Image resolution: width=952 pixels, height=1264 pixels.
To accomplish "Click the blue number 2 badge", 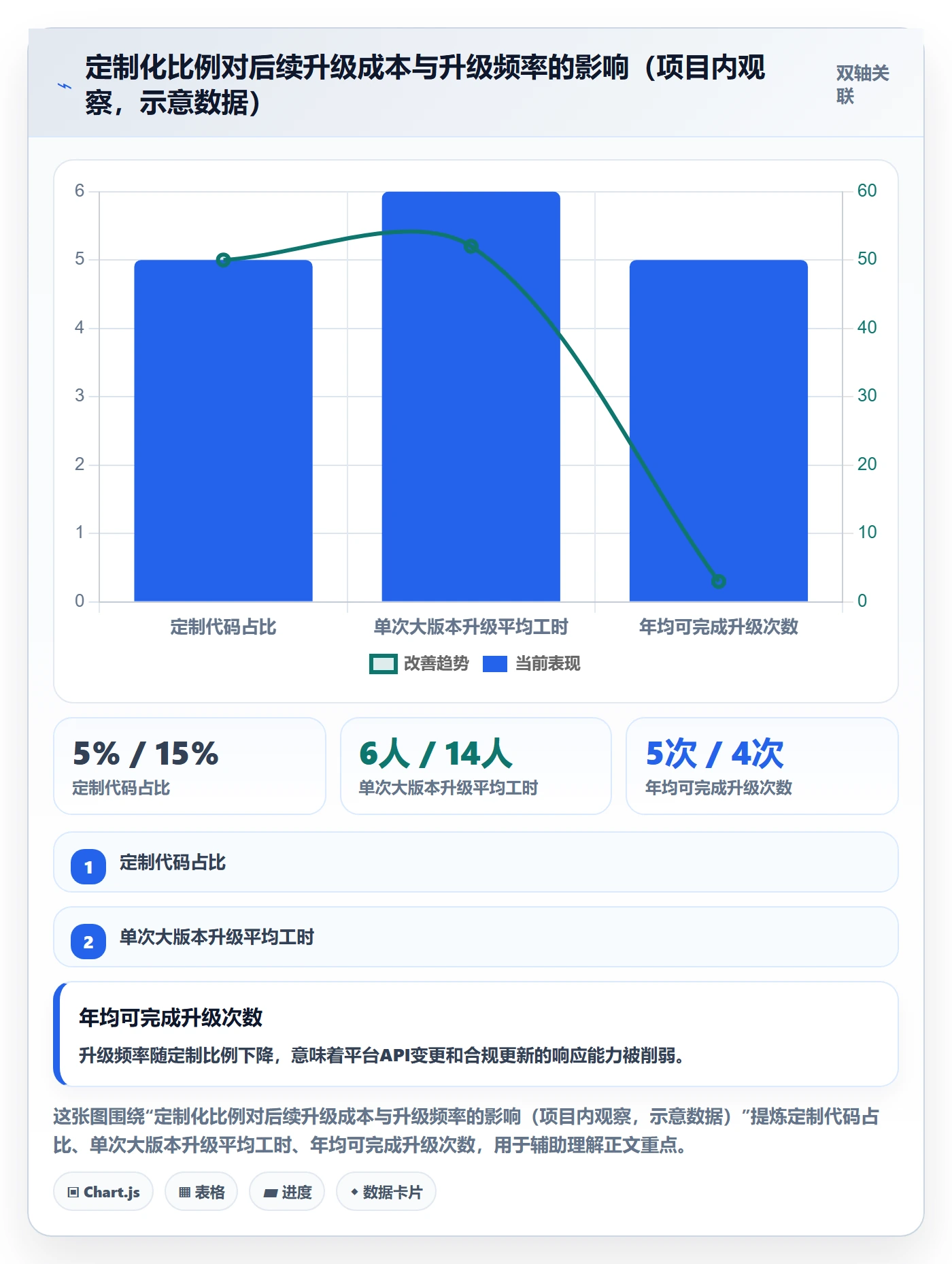I will click(88, 942).
